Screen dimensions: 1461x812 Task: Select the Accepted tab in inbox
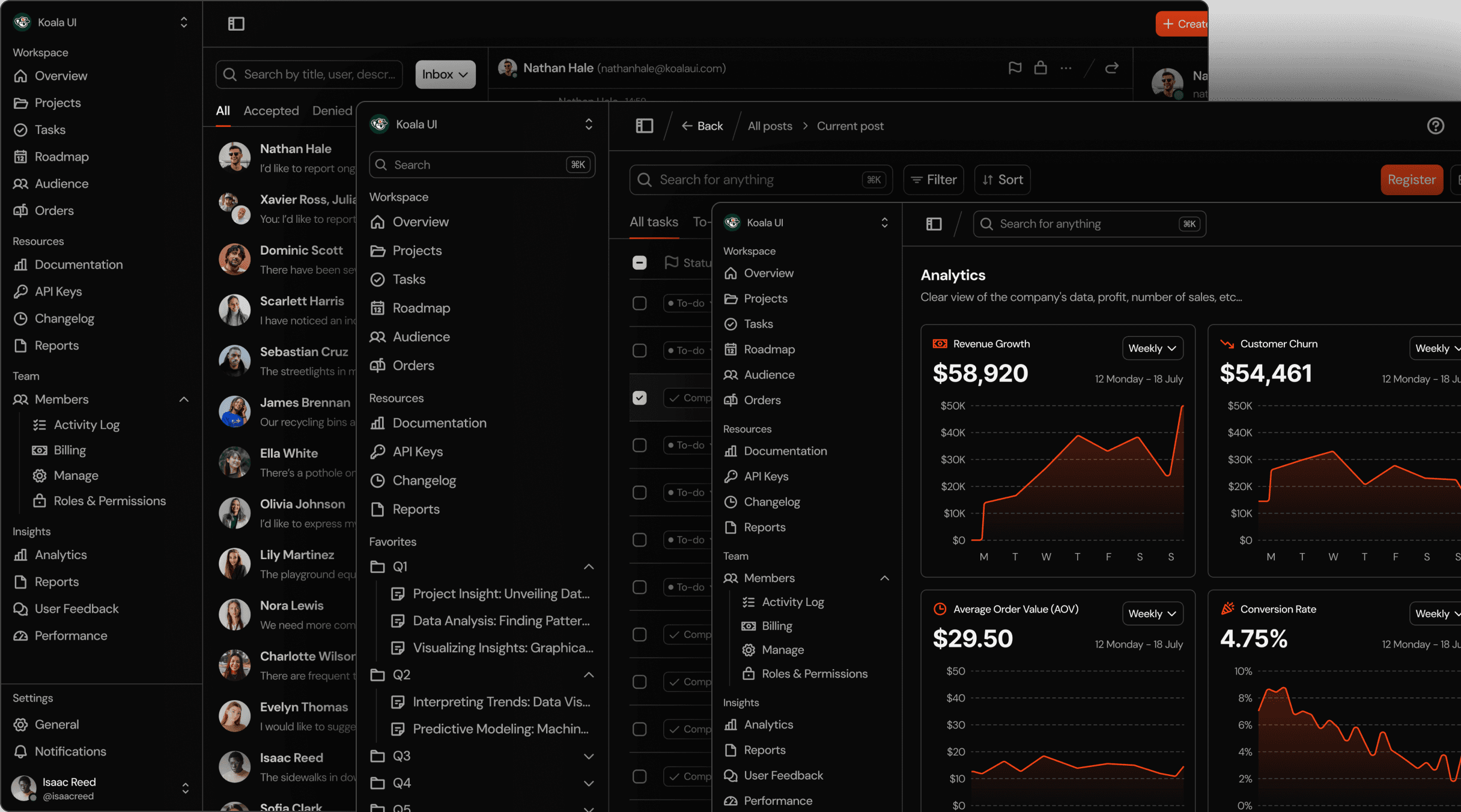(x=271, y=111)
